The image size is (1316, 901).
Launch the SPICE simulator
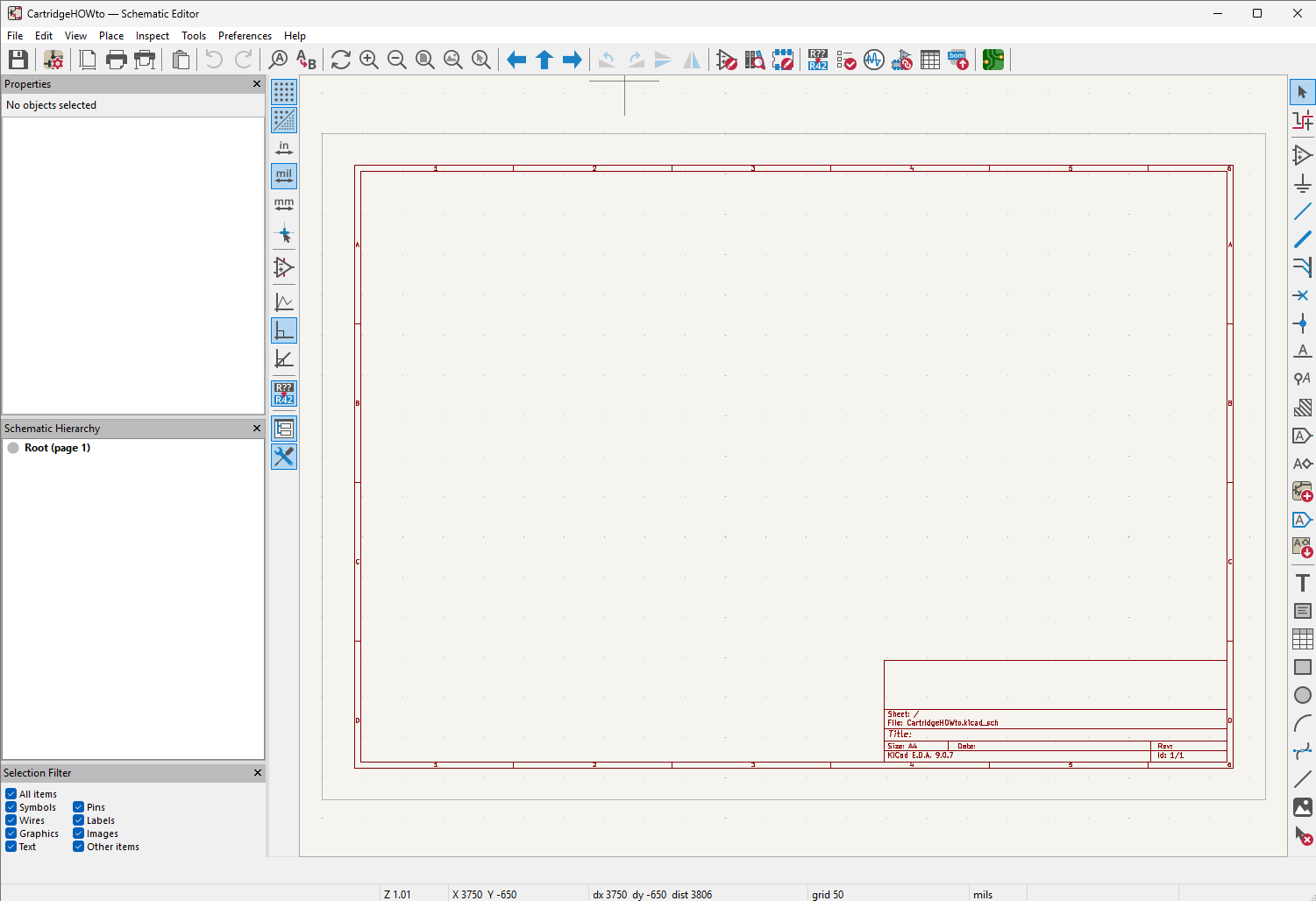874,60
